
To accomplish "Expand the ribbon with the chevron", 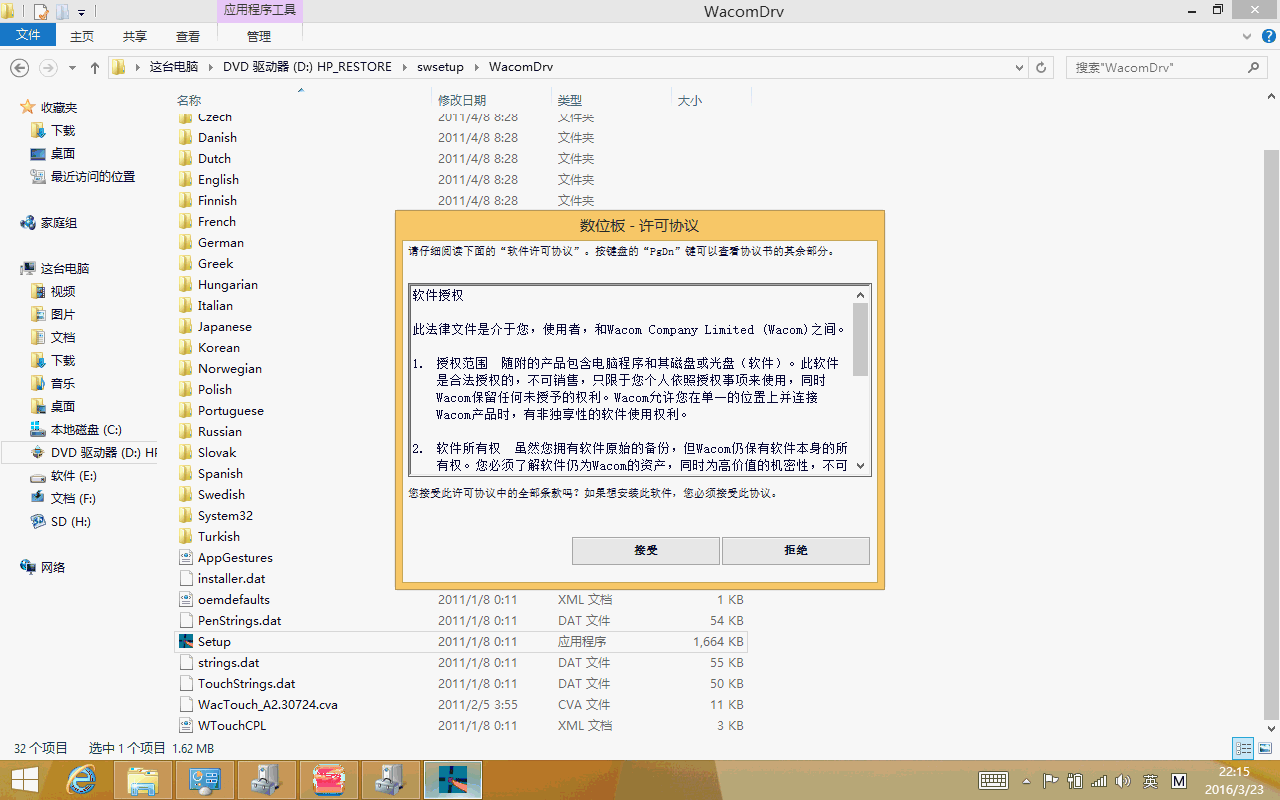I will click(x=1247, y=36).
